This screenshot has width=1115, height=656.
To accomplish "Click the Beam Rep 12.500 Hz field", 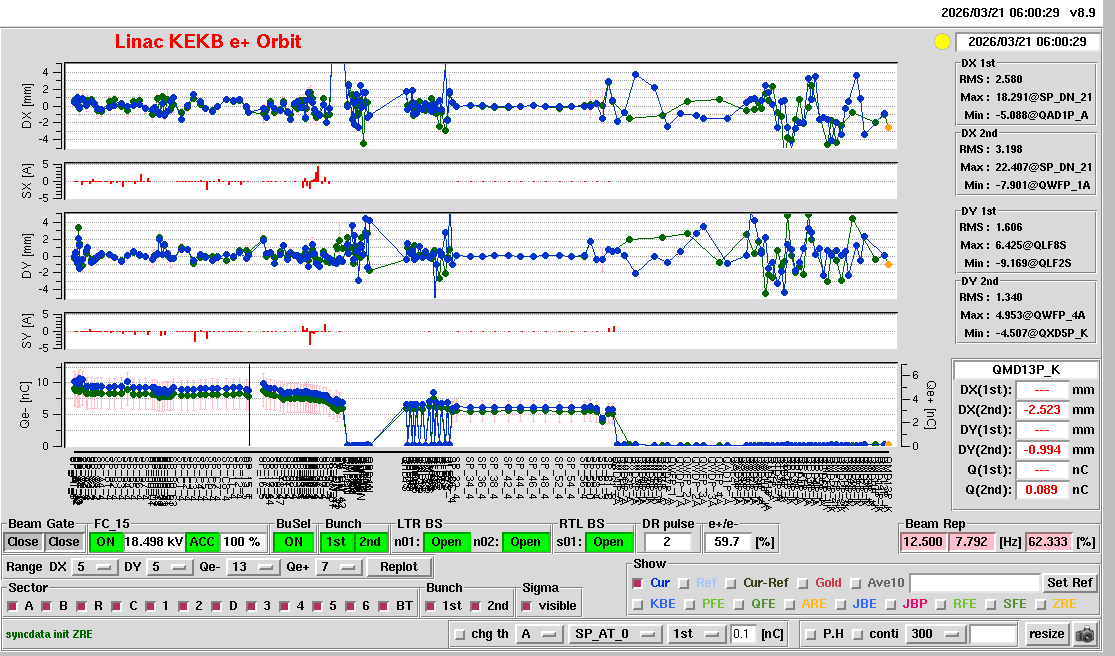I will 924,542.
